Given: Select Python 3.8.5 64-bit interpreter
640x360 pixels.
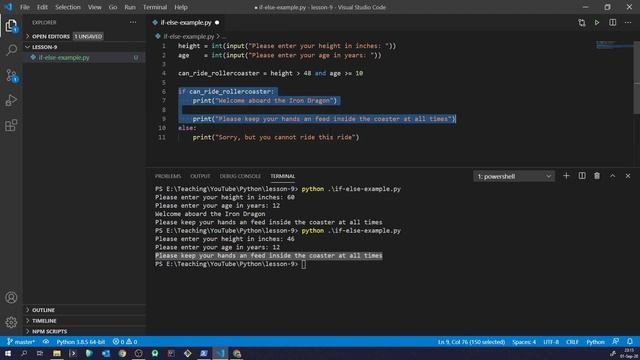Looking at the screenshot, I should pos(81,342).
